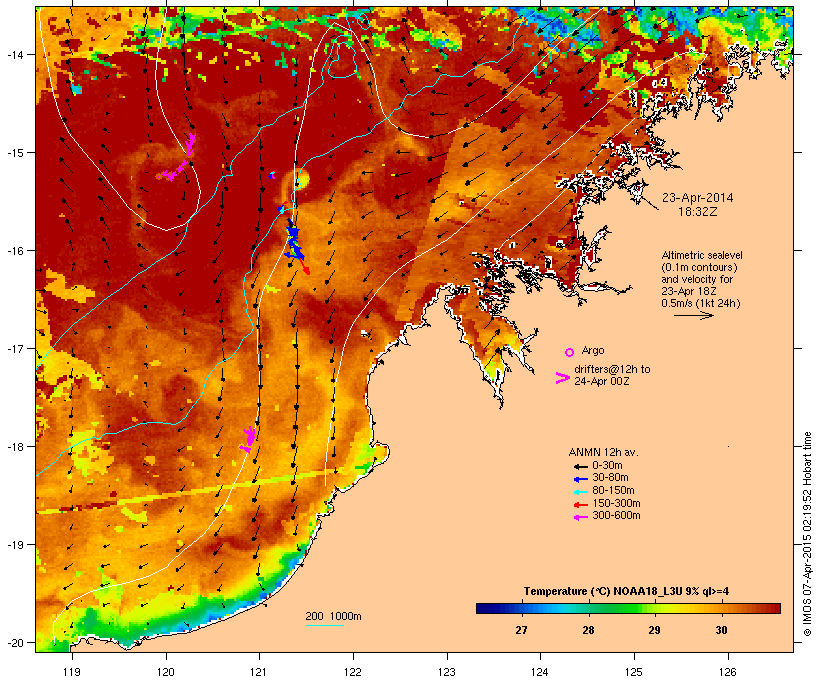Click the colorbar value 28
Screen dimensions: 820x680
pyautogui.click(x=588, y=630)
